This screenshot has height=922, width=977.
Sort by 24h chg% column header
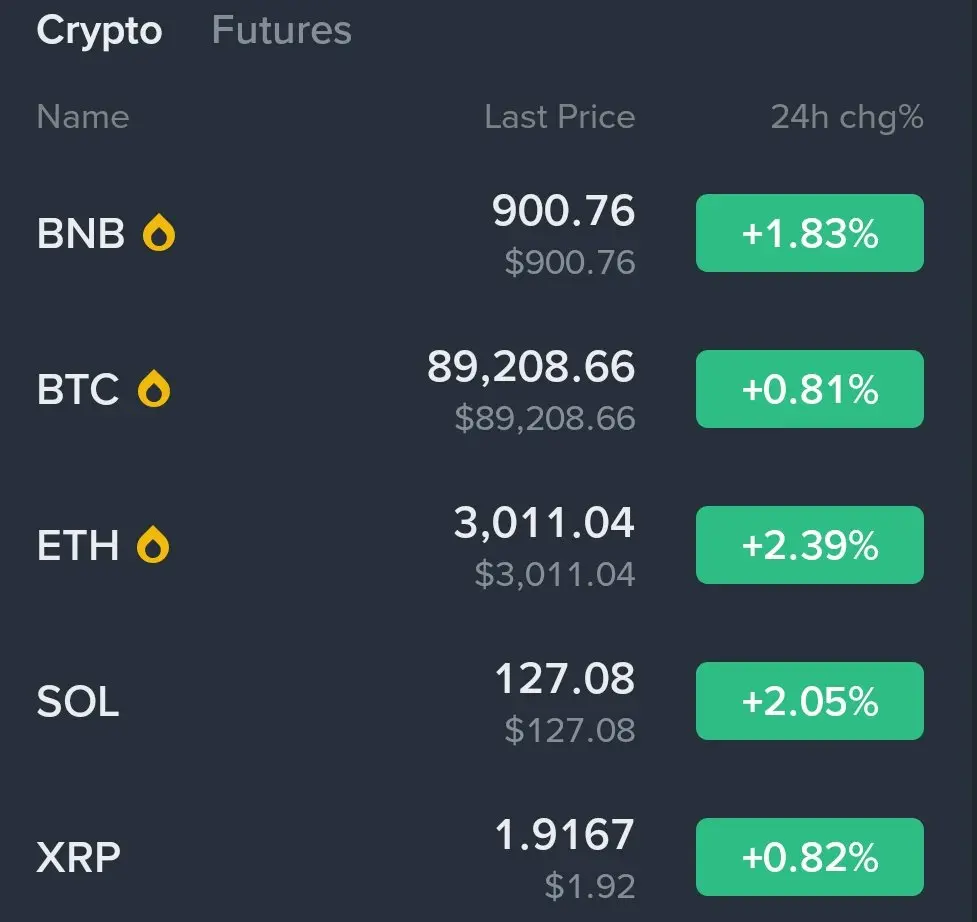(x=846, y=117)
